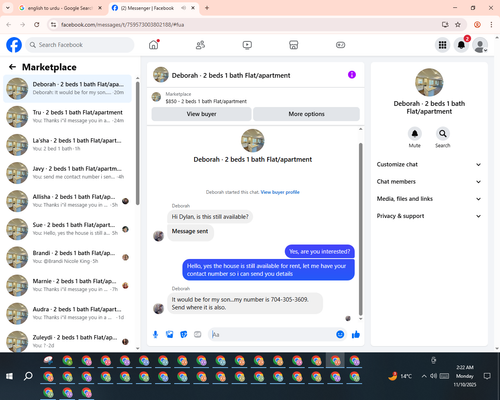Click the 'Yes, are you interested?' message
This screenshot has height=400, width=500.
pyautogui.click(x=319, y=251)
